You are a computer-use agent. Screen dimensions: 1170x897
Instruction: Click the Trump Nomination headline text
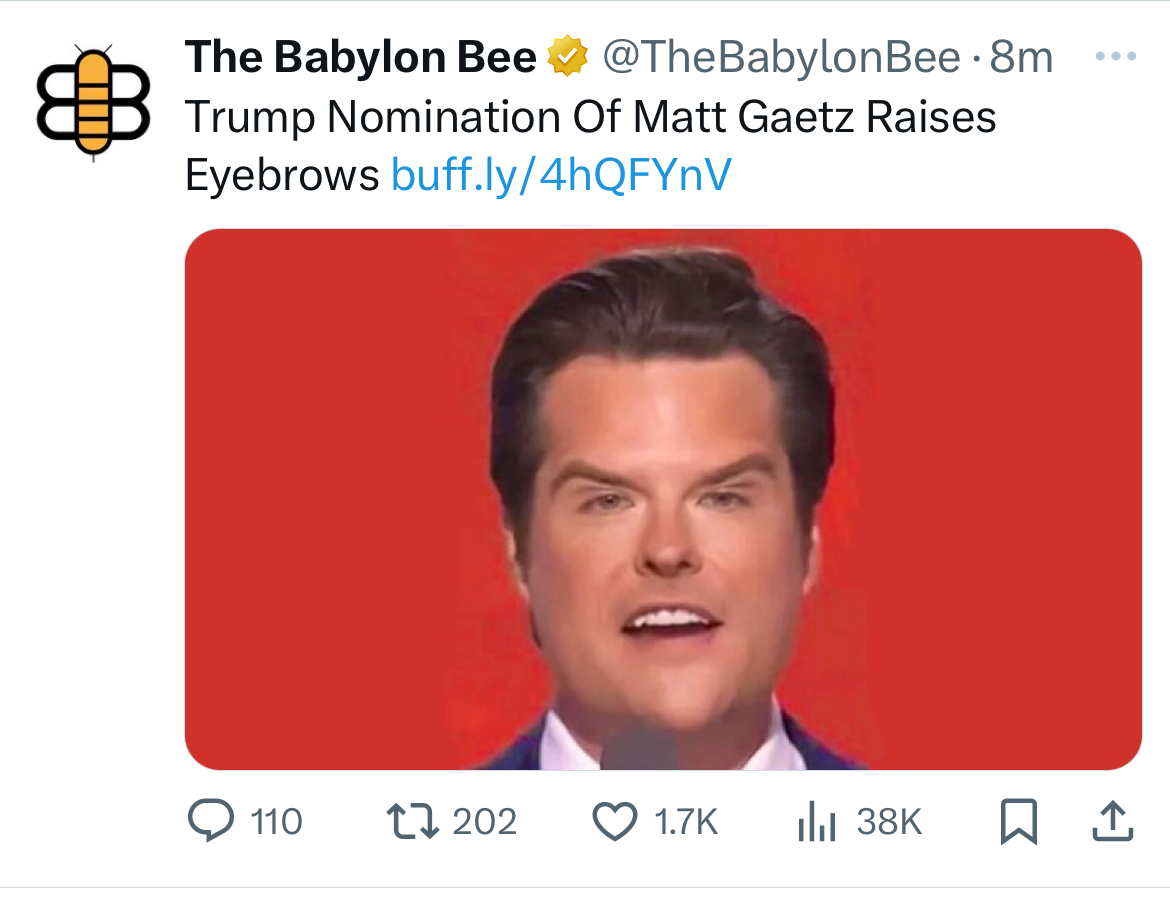point(590,118)
